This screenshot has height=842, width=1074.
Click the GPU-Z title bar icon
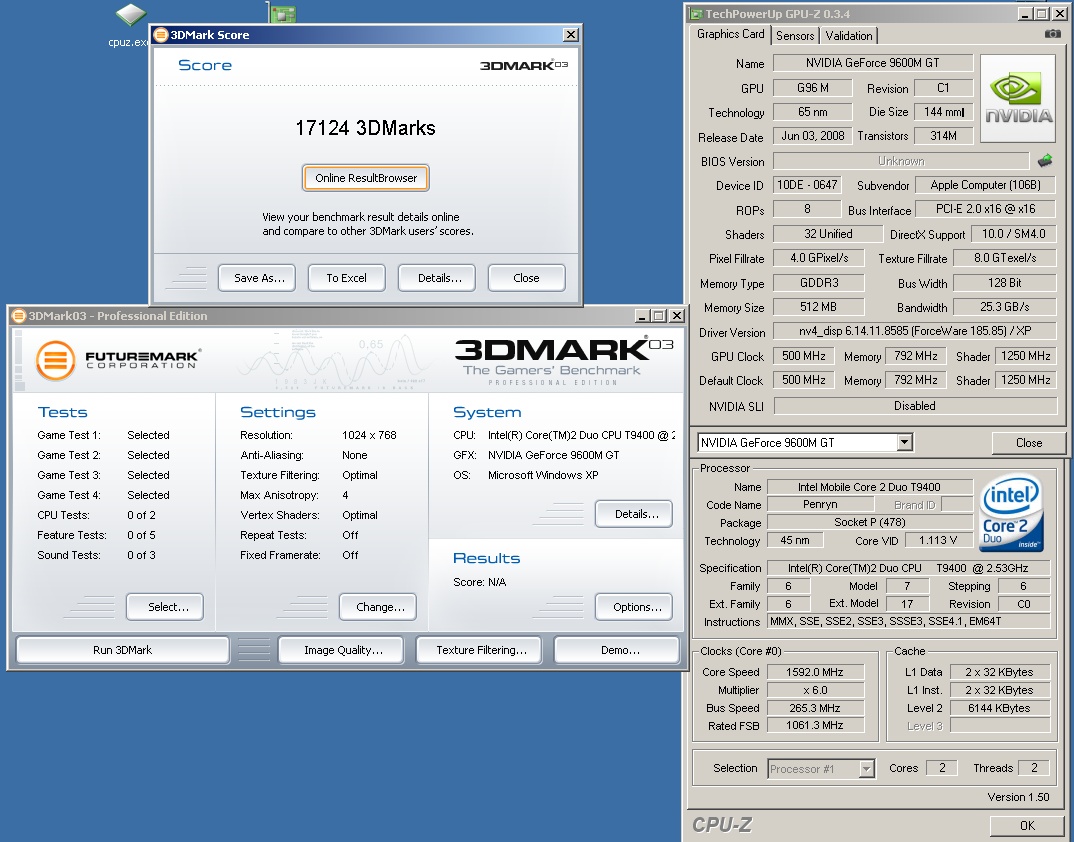pos(696,14)
